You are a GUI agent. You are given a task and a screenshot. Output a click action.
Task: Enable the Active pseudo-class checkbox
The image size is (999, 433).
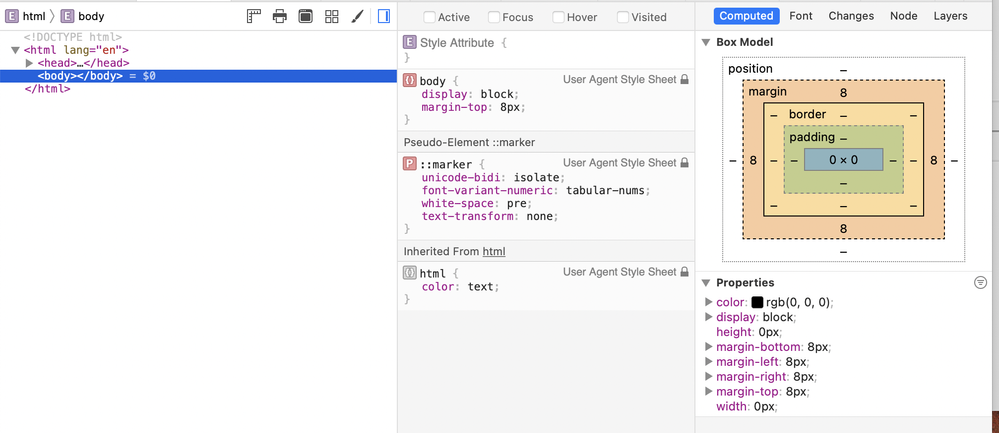[x=430, y=17]
